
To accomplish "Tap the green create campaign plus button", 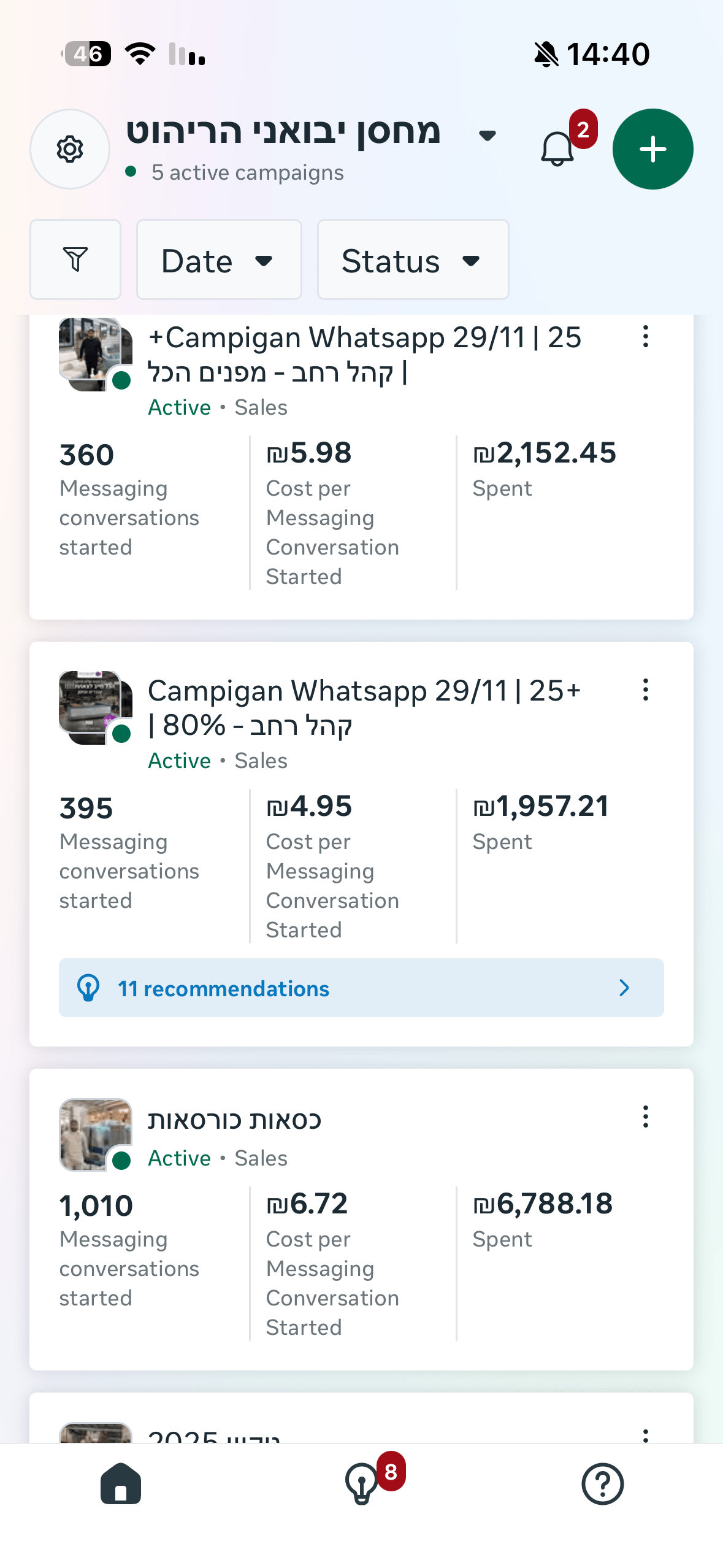I will coord(652,149).
